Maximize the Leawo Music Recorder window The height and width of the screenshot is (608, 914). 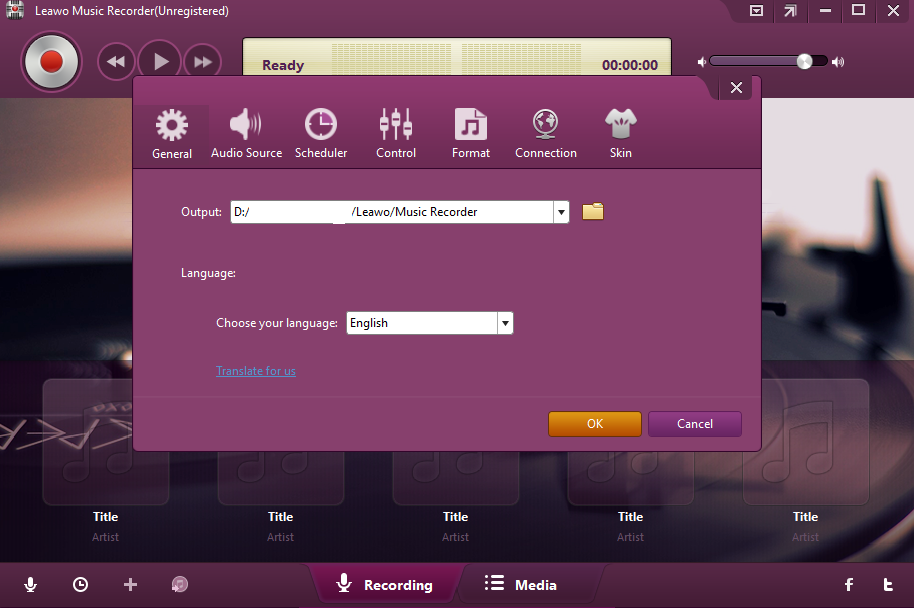point(859,10)
